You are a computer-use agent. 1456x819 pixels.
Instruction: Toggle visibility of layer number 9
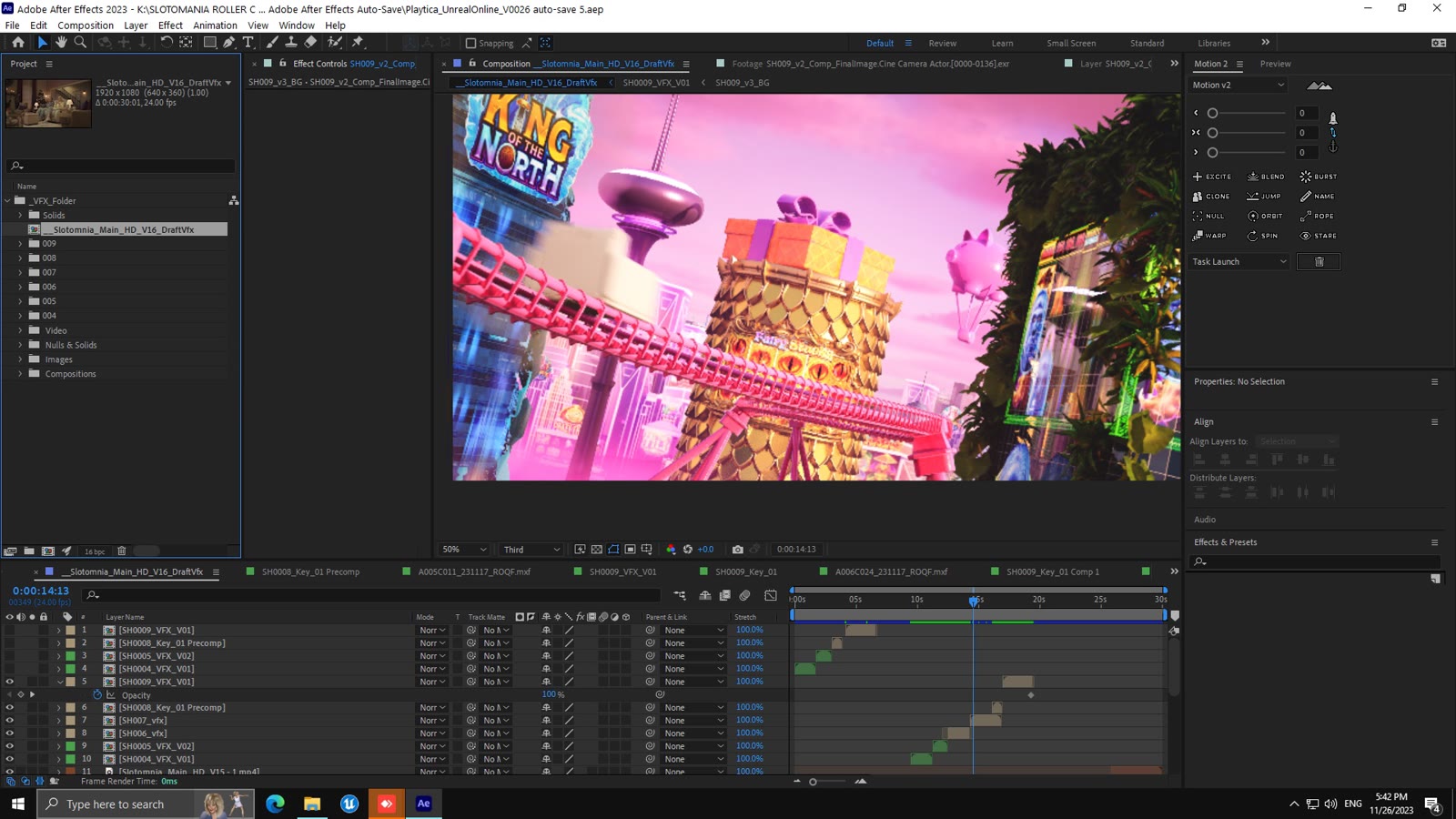coord(10,746)
